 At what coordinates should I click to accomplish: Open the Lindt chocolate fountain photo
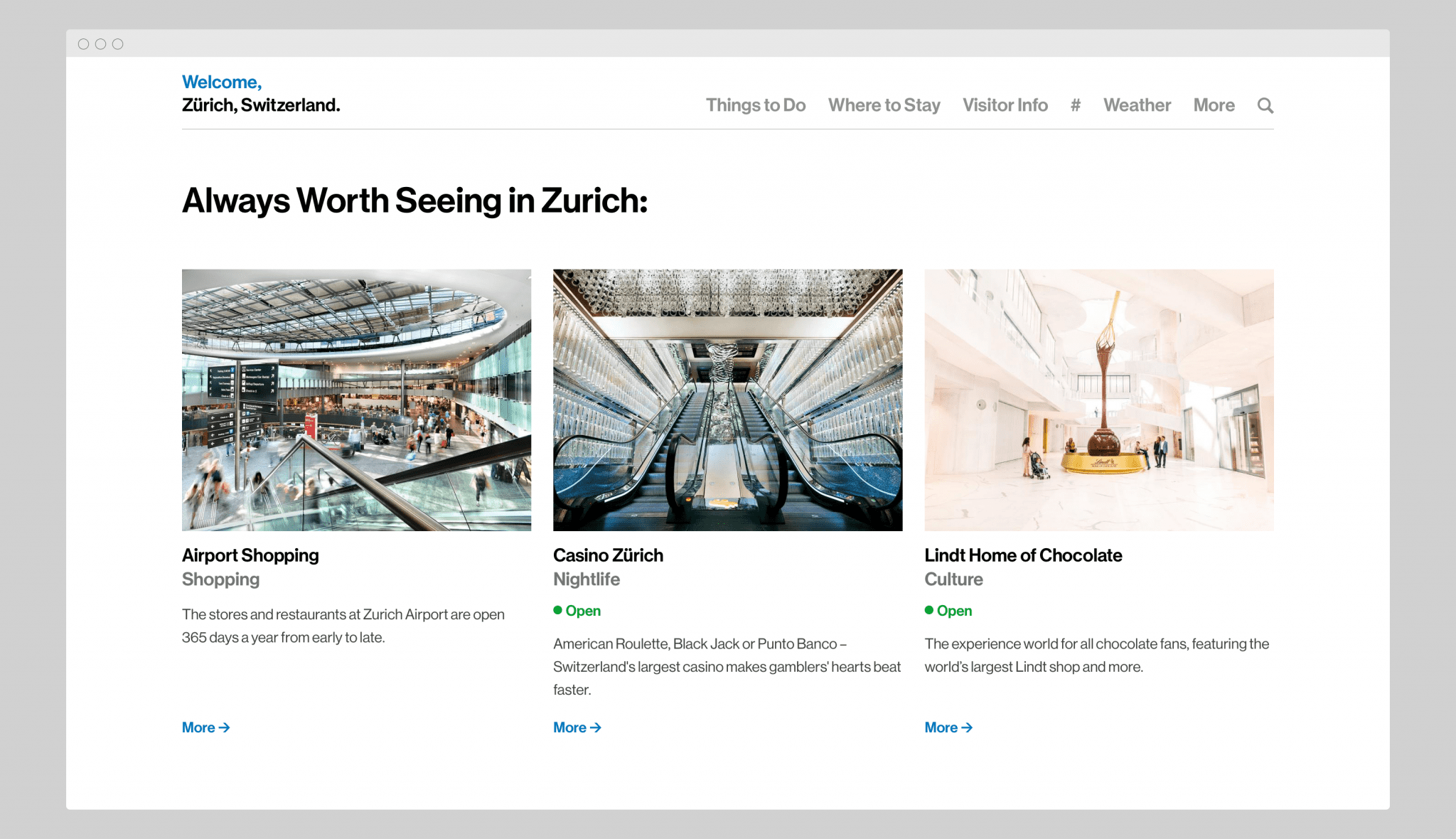tap(1098, 400)
